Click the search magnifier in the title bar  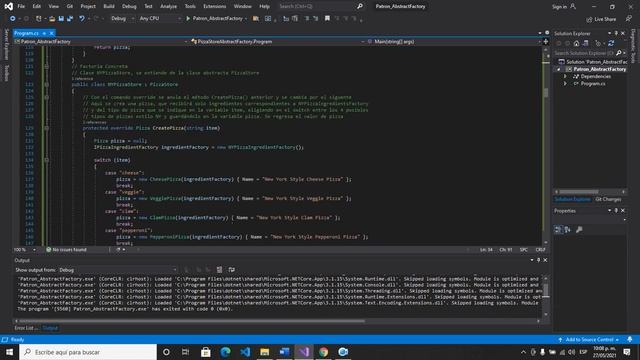(x=360, y=7)
